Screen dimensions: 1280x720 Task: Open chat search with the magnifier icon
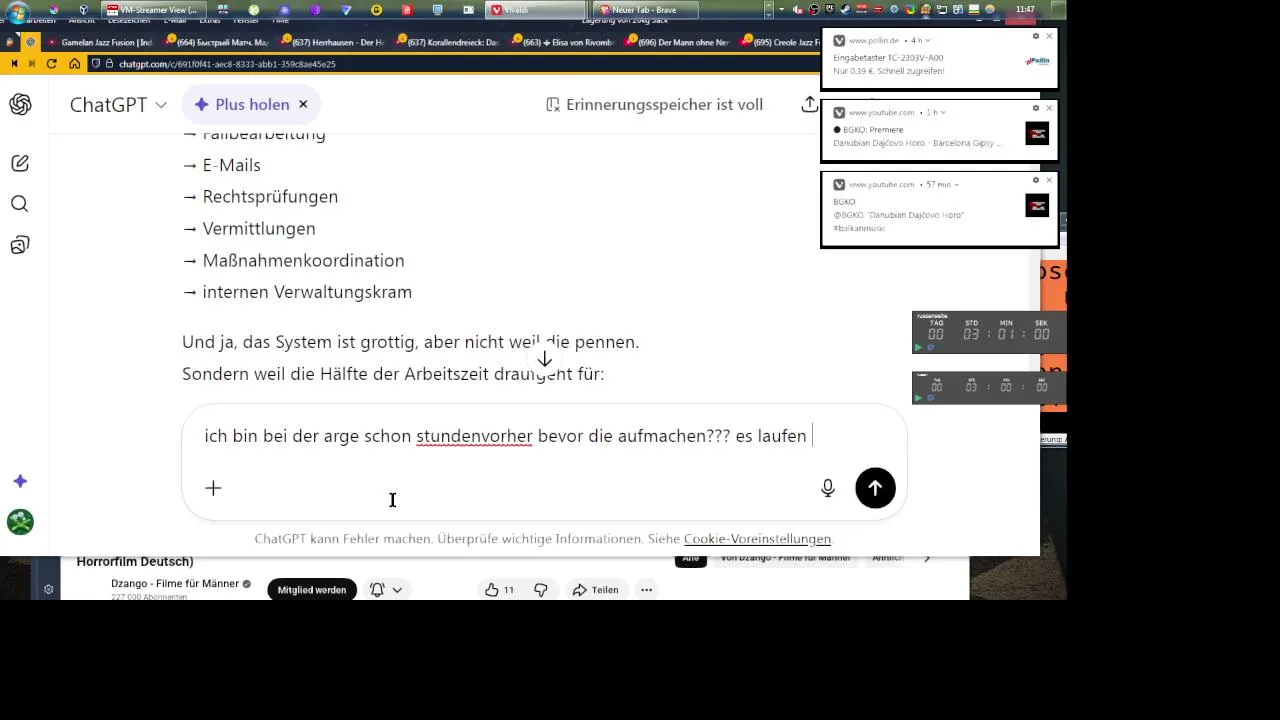point(20,204)
